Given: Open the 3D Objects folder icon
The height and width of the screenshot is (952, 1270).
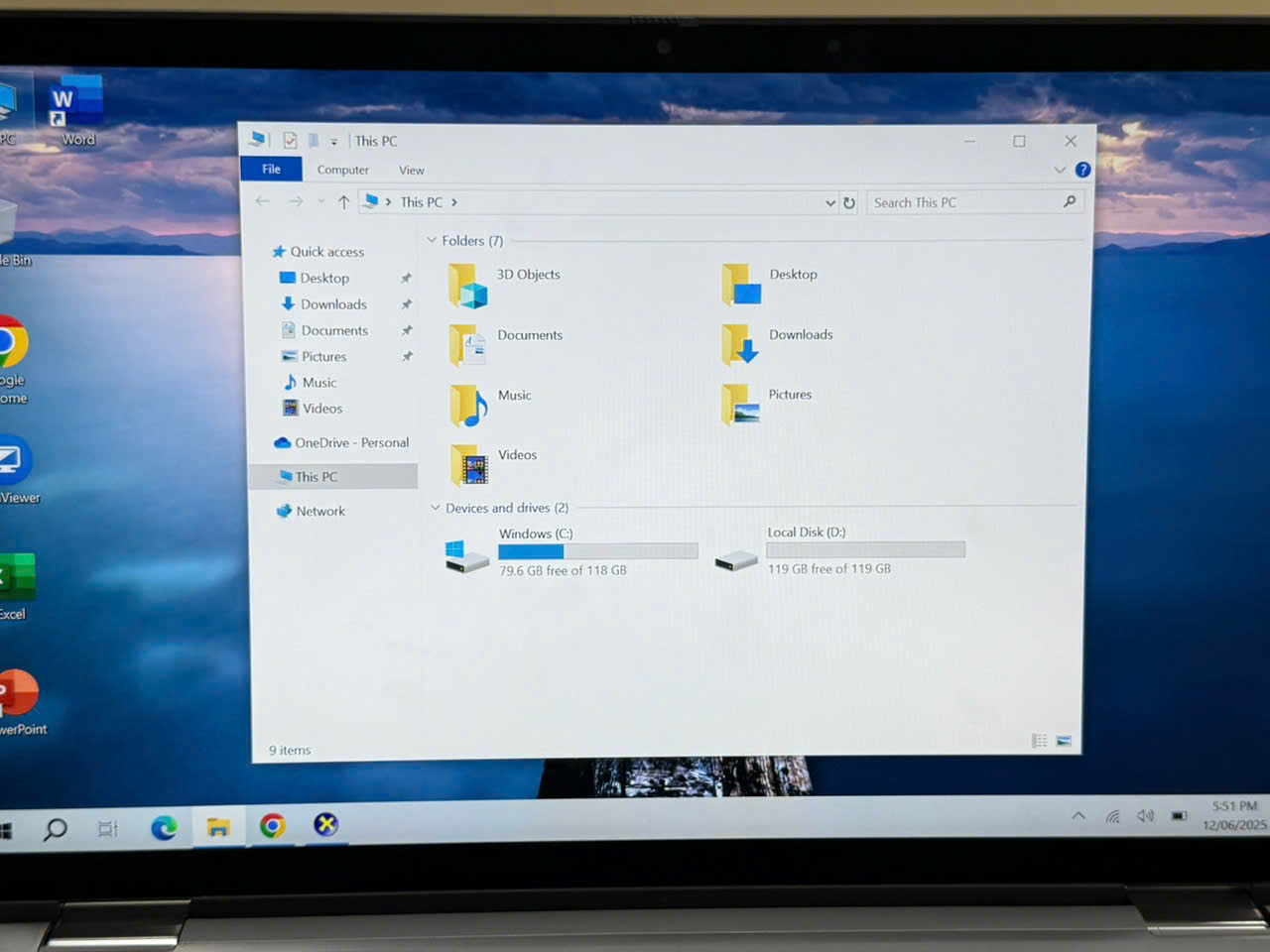Looking at the screenshot, I should tap(468, 286).
